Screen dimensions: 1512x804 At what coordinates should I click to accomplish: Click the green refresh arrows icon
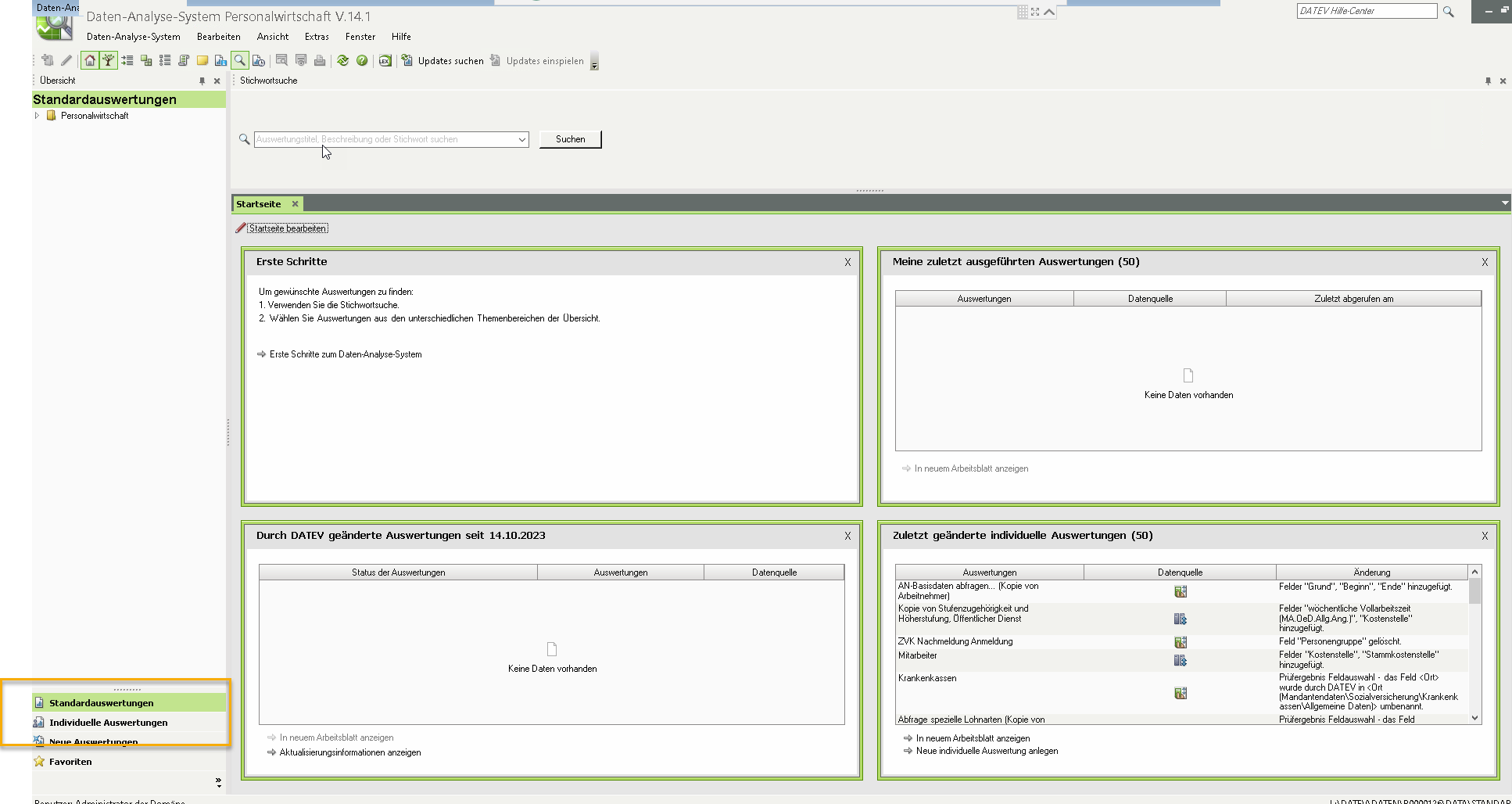(x=342, y=60)
